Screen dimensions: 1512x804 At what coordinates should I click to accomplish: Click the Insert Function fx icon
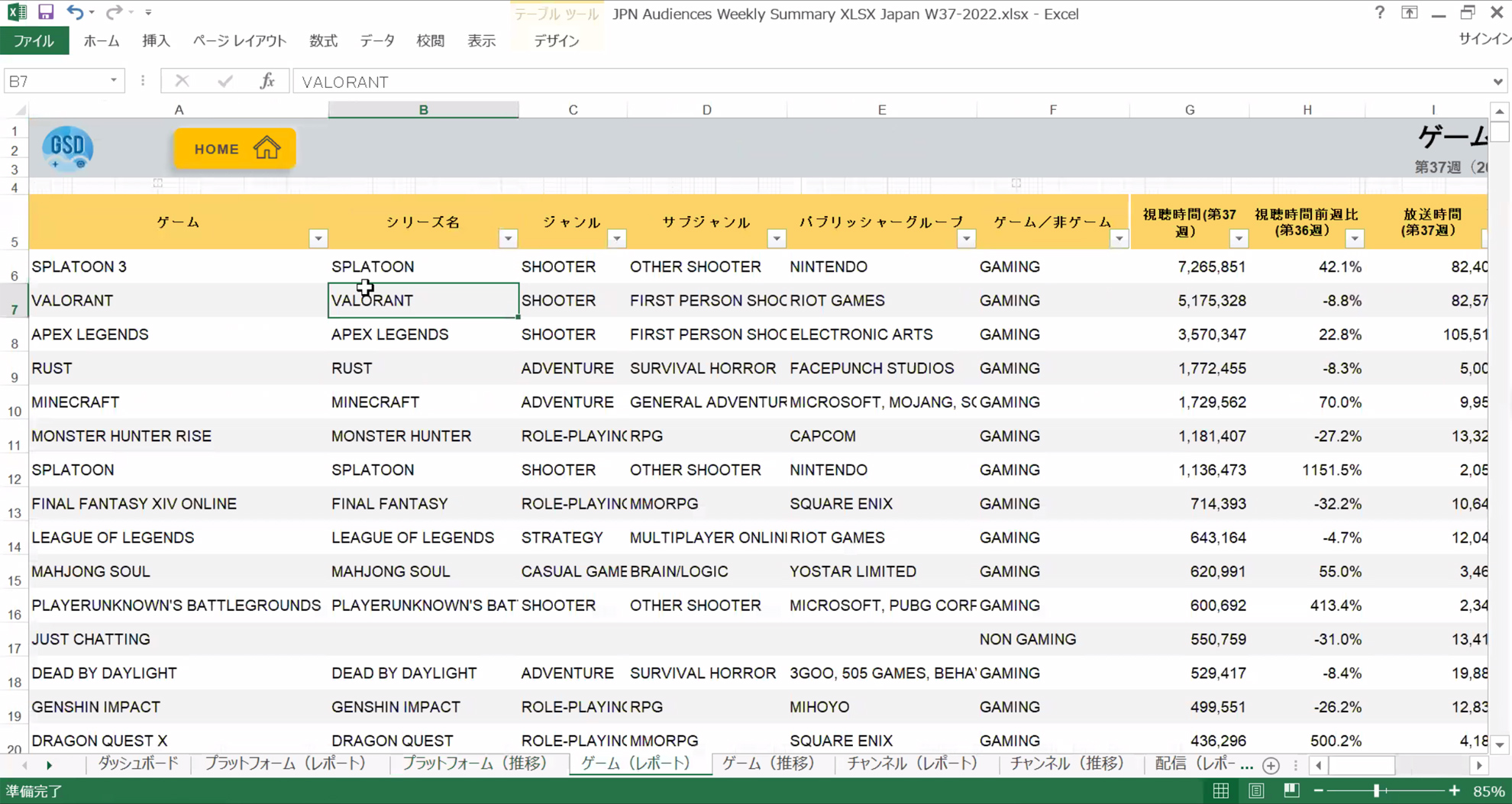pos(267,81)
